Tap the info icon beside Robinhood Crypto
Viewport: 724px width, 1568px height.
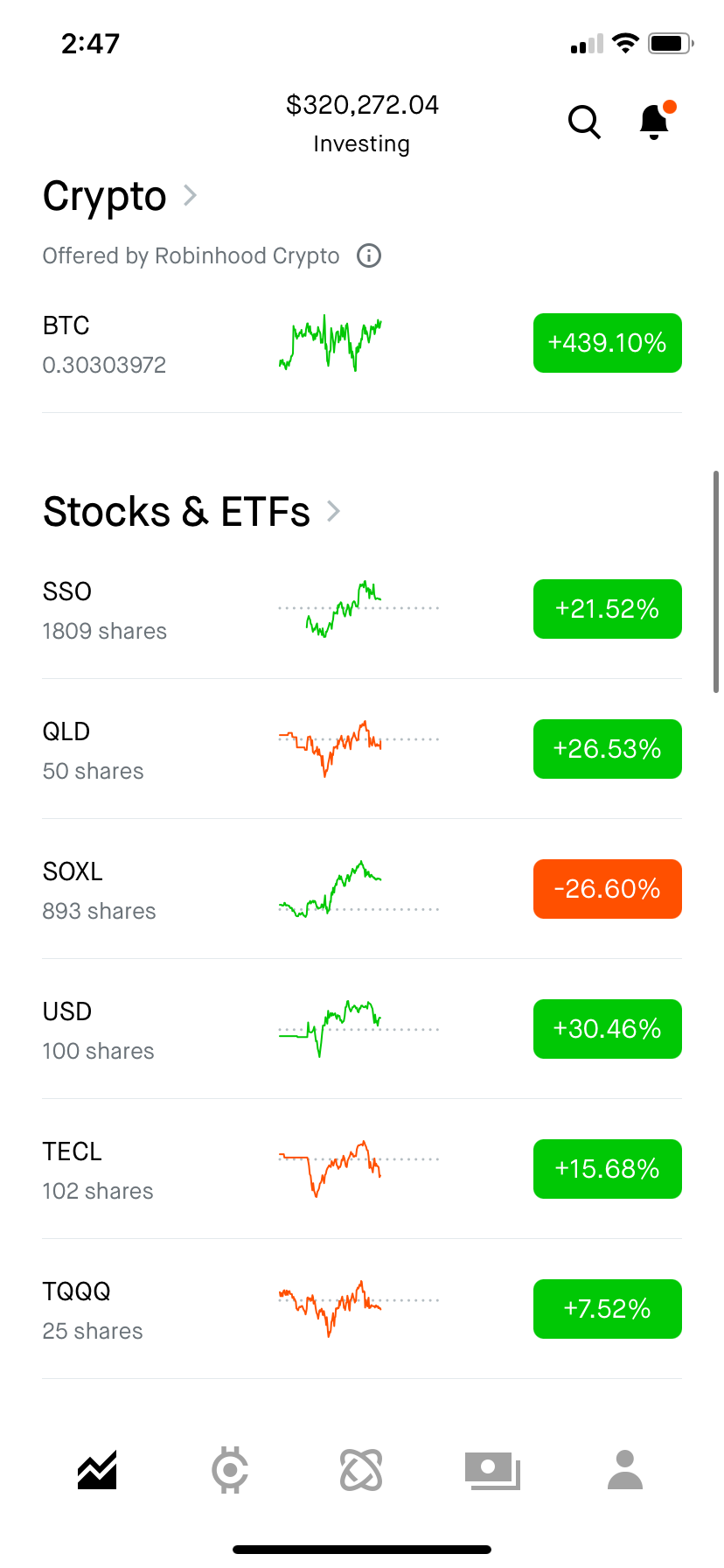369,255
